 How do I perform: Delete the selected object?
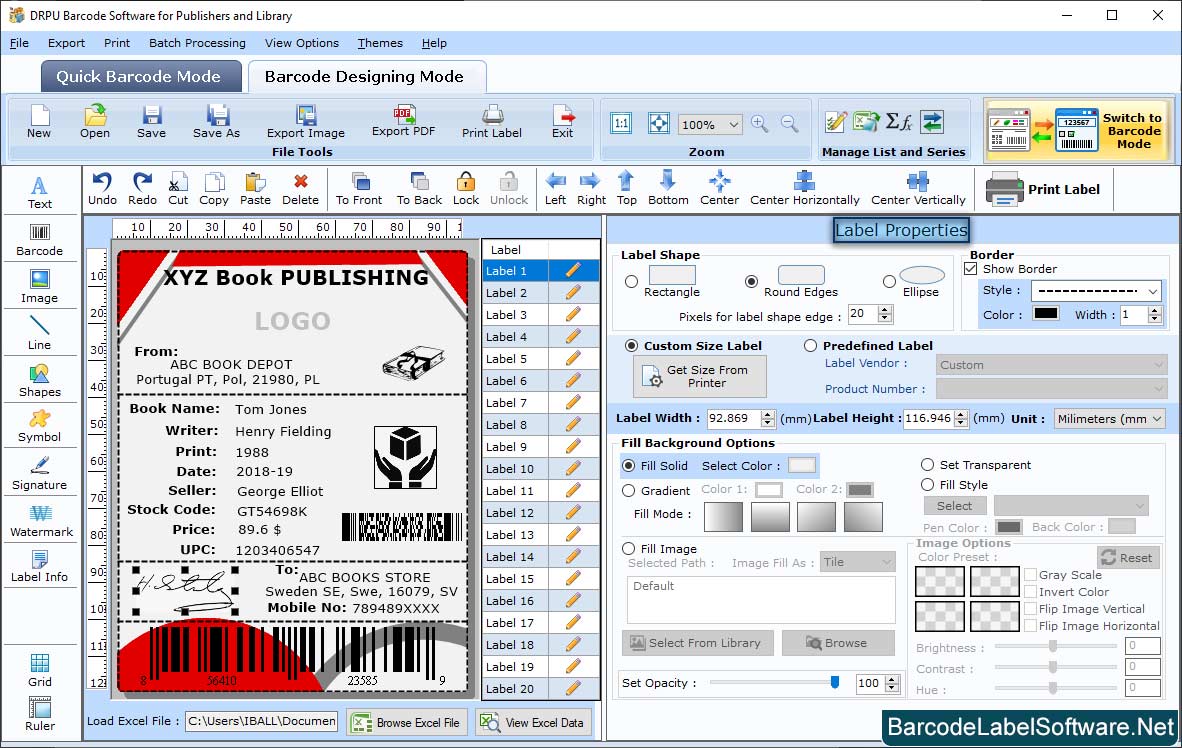pyautogui.click(x=301, y=189)
